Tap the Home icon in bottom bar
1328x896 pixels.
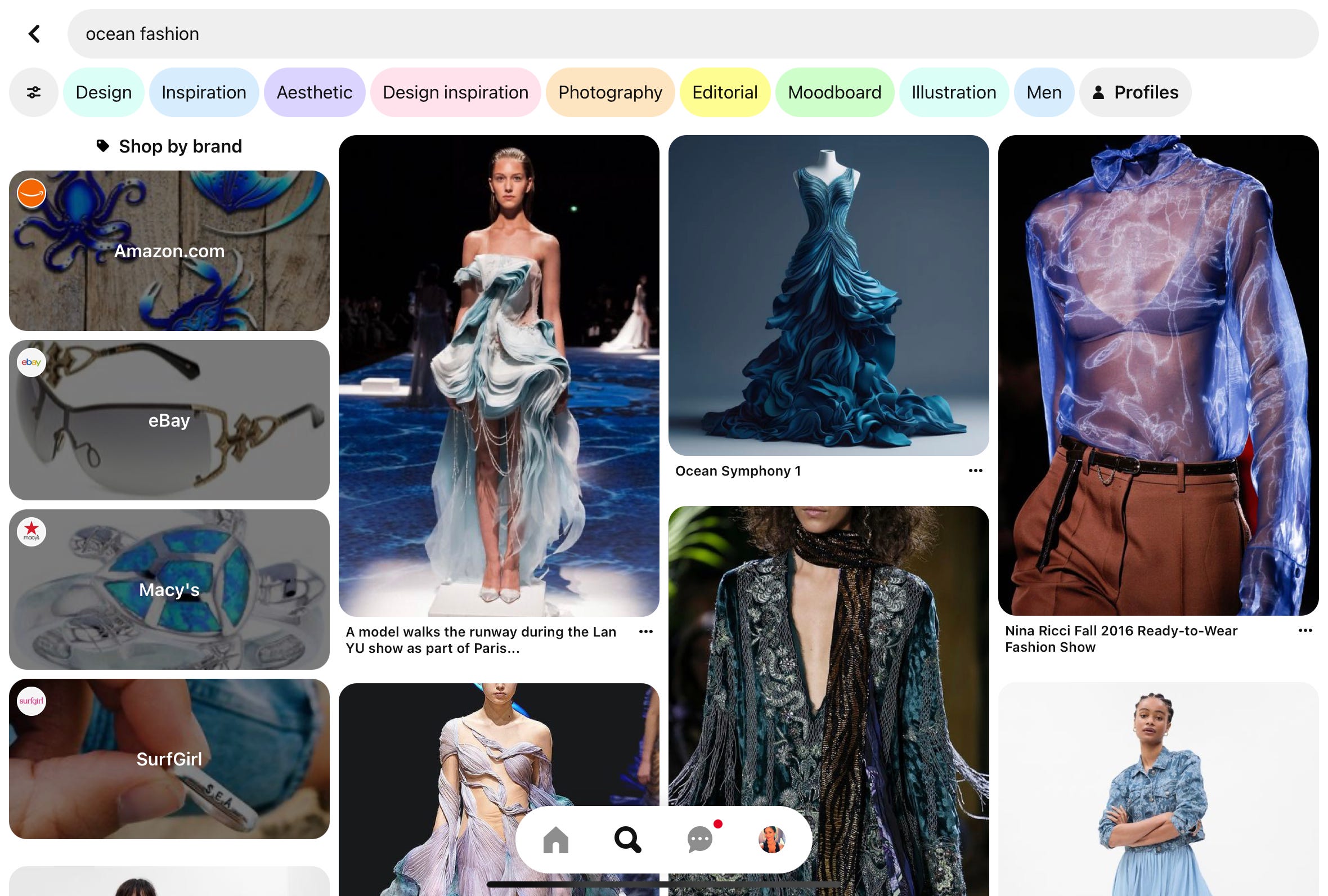click(x=556, y=839)
